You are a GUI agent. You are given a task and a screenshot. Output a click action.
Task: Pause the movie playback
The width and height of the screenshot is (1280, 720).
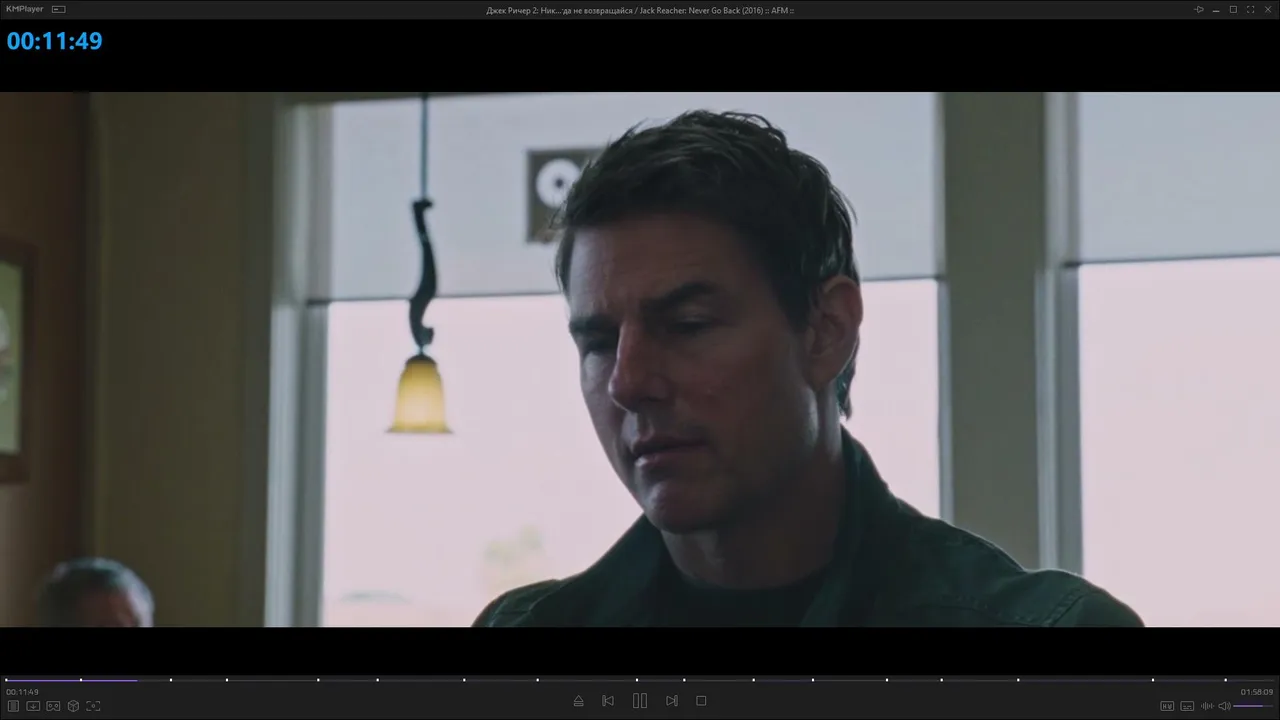[640, 701]
